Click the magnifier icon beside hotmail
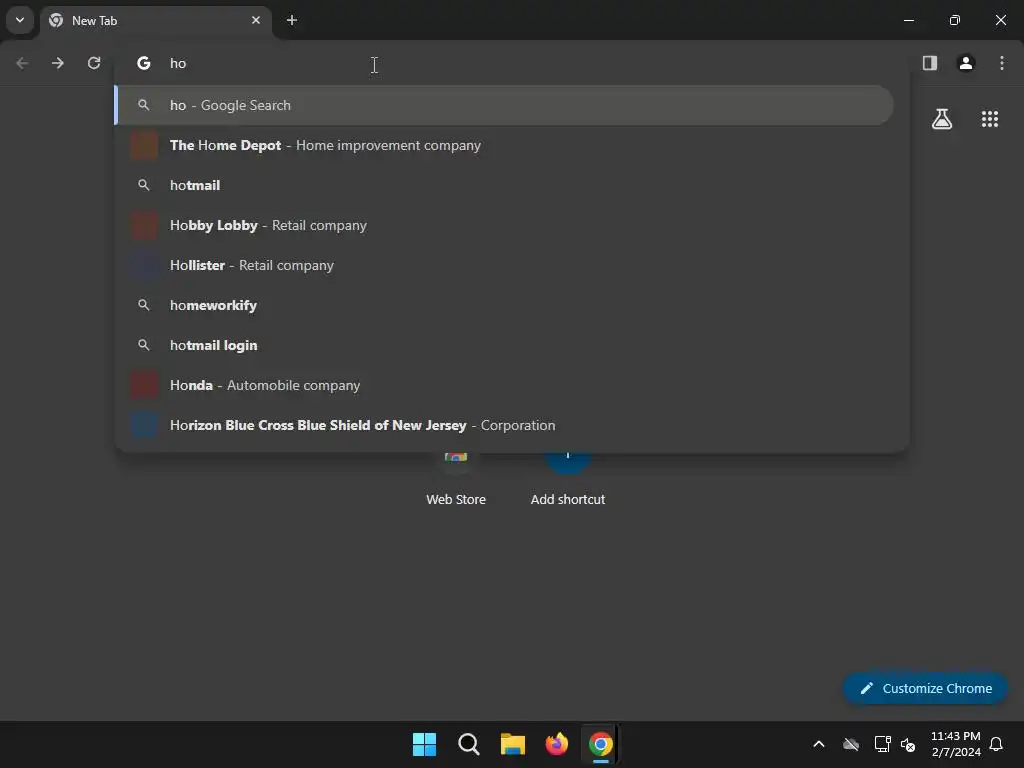The width and height of the screenshot is (1024, 768). 144,185
